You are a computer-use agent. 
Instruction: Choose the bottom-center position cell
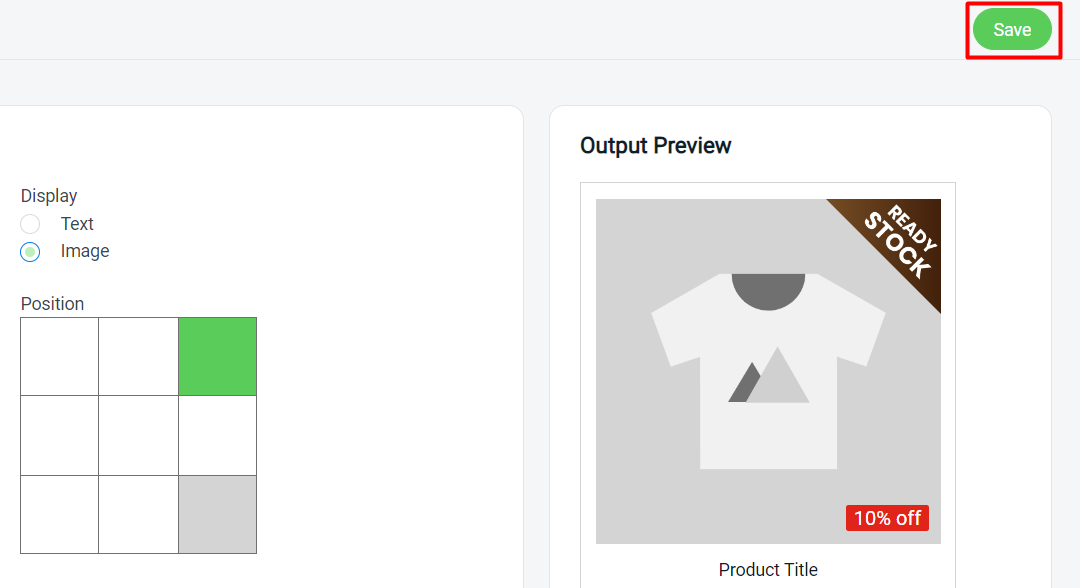[138, 514]
